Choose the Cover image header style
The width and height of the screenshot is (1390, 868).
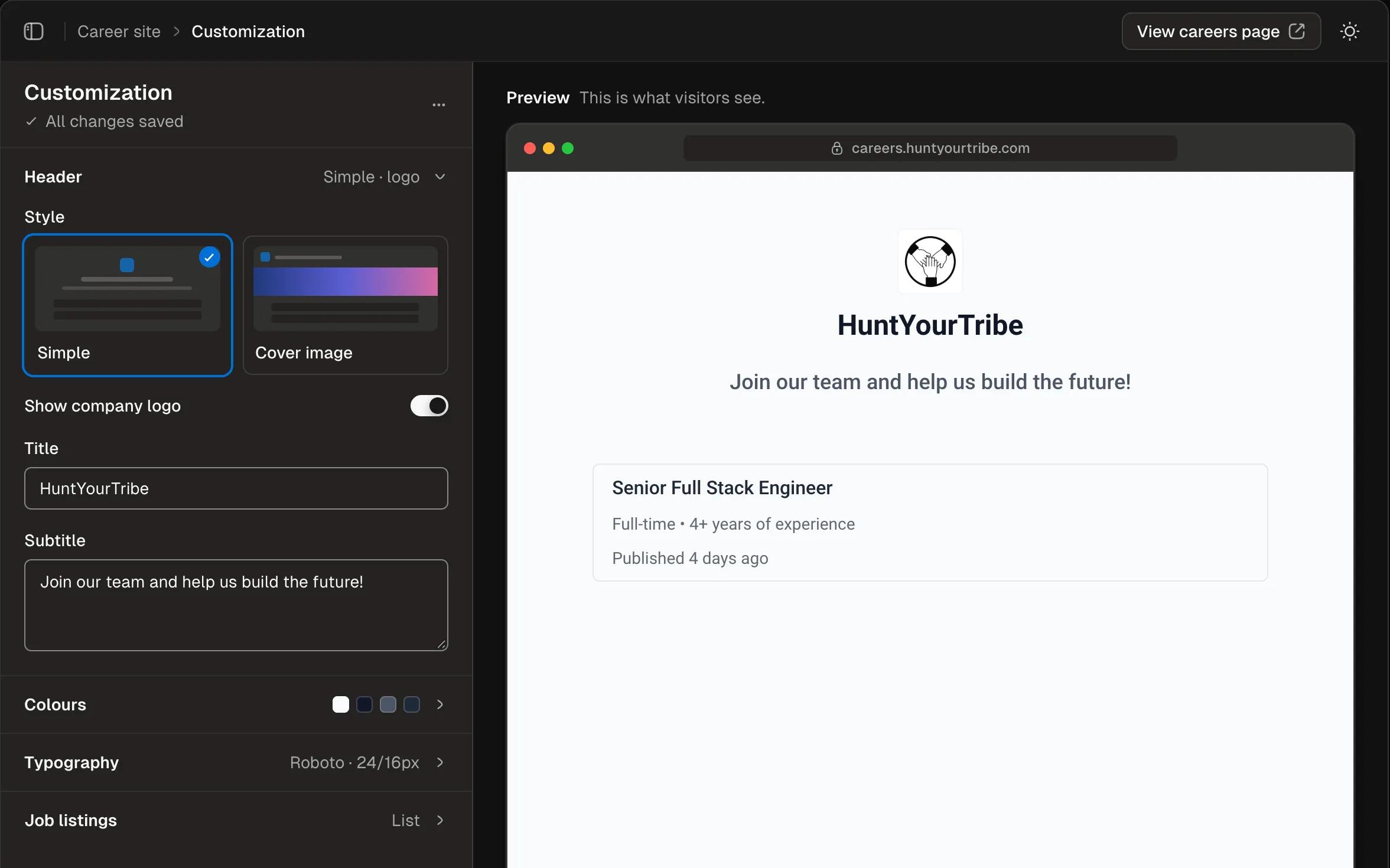click(346, 305)
